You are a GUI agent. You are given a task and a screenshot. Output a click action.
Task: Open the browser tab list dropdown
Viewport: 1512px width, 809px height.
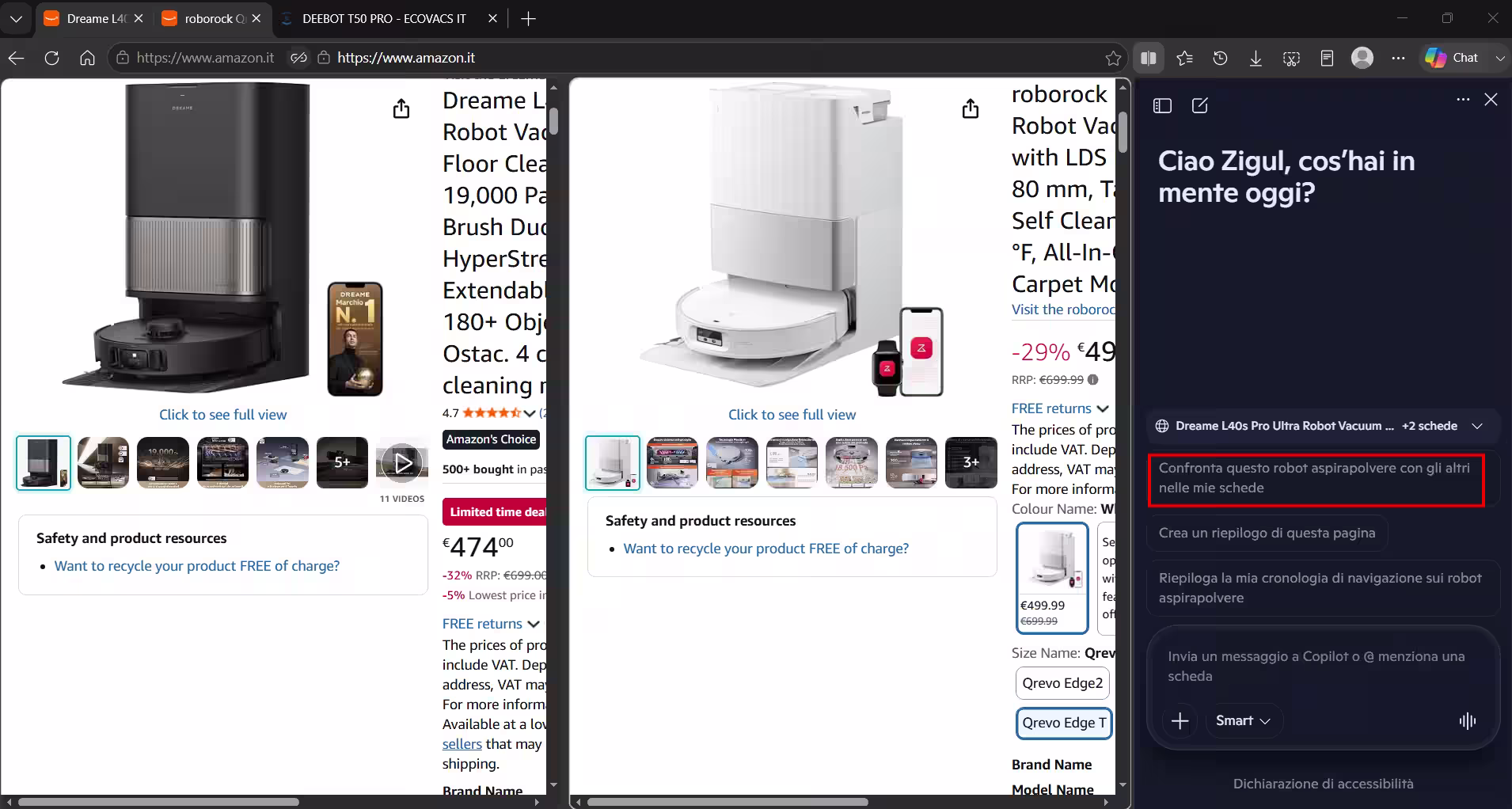click(16, 18)
